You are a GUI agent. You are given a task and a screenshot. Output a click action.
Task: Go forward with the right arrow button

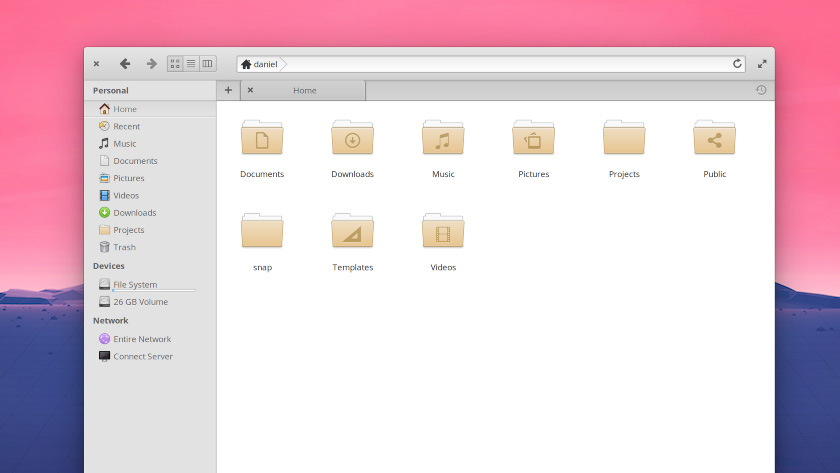click(152, 64)
